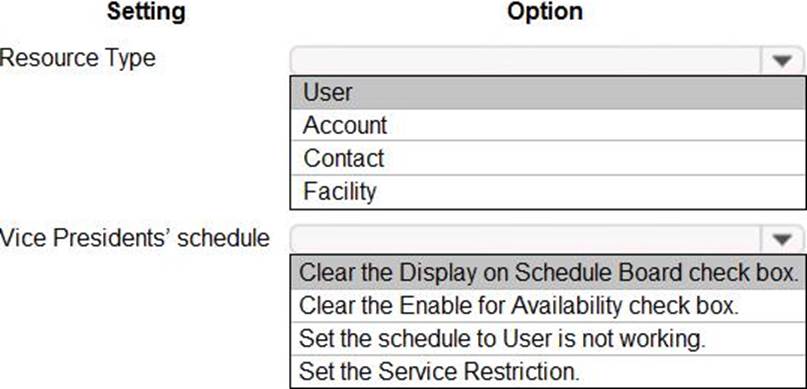This screenshot has height=389, width=807.
Task: Click the Resource Type combo box field
Action: [547, 61]
